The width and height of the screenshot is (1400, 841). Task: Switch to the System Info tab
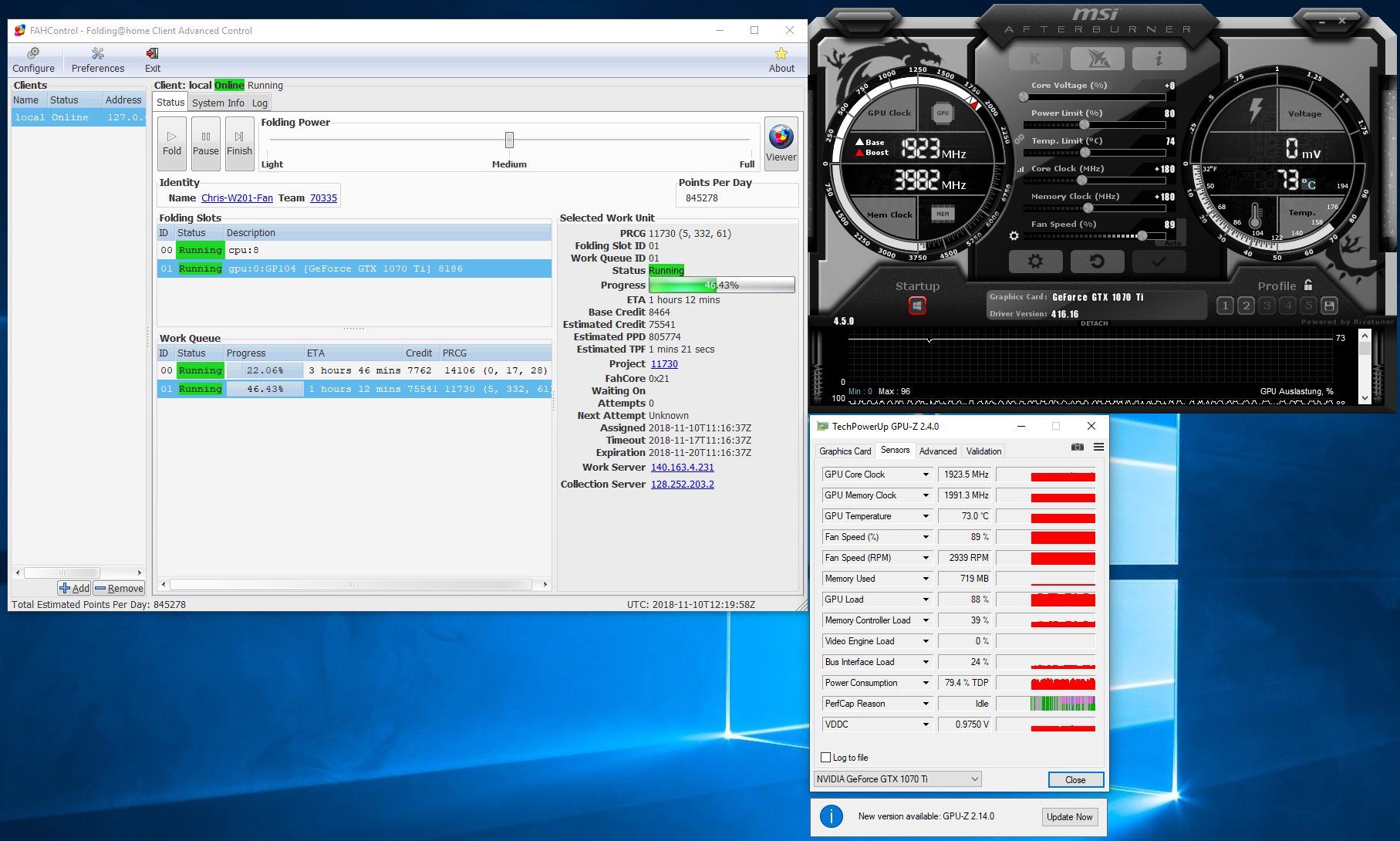coord(218,103)
